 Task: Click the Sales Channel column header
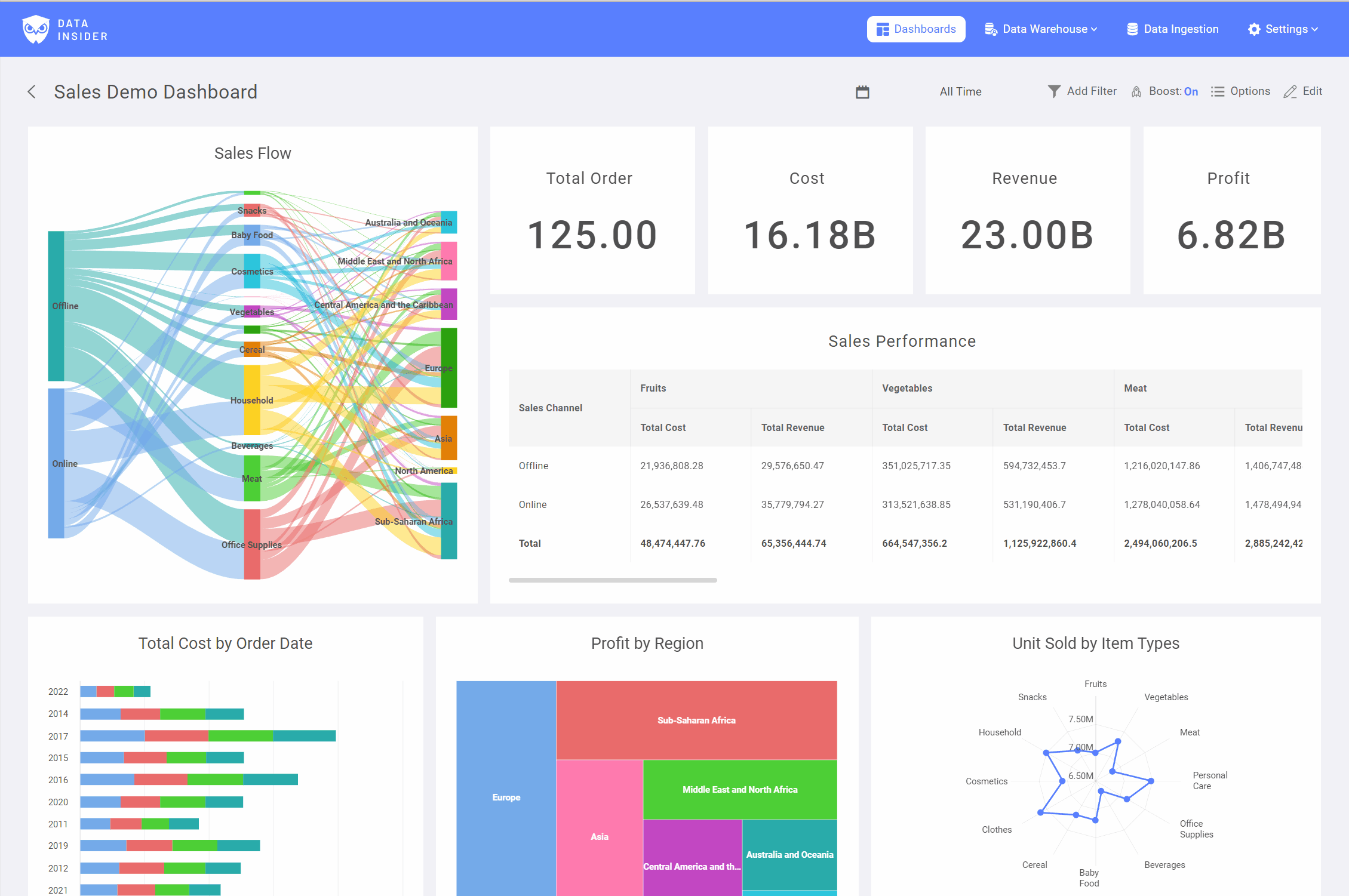550,408
